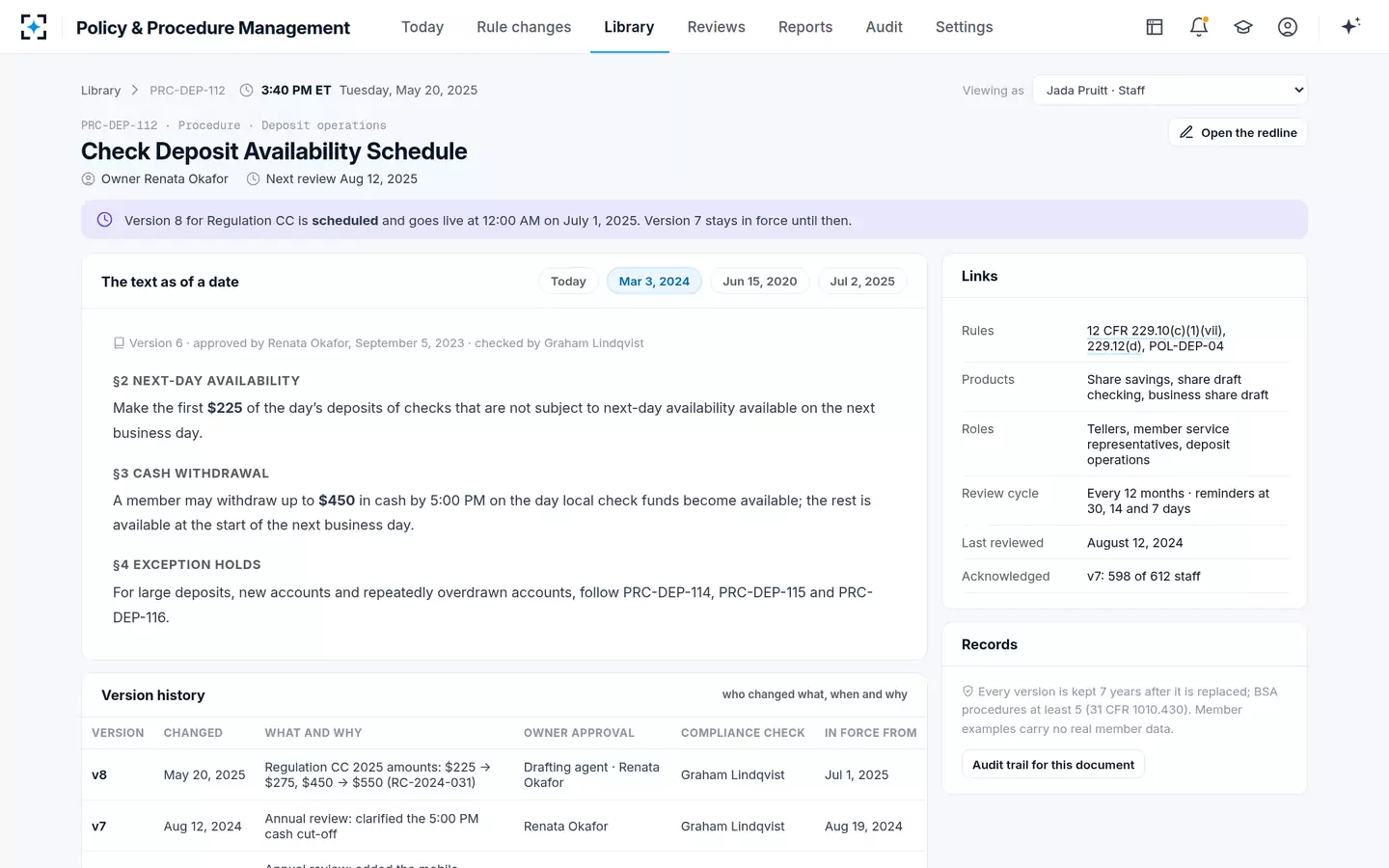
Task: Open the 229.12(d) rule link
Action: click(1114, 346)
